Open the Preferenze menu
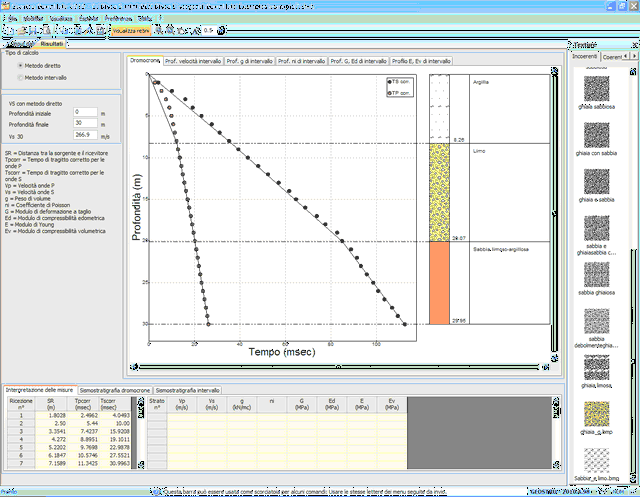Viewport: 640px width, 497px height. (x=118, y=18)
